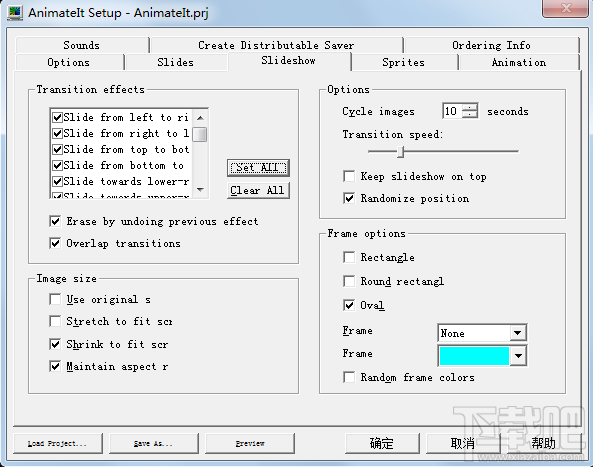Click the Cycle images seconds field

click(x=452, y=111)
